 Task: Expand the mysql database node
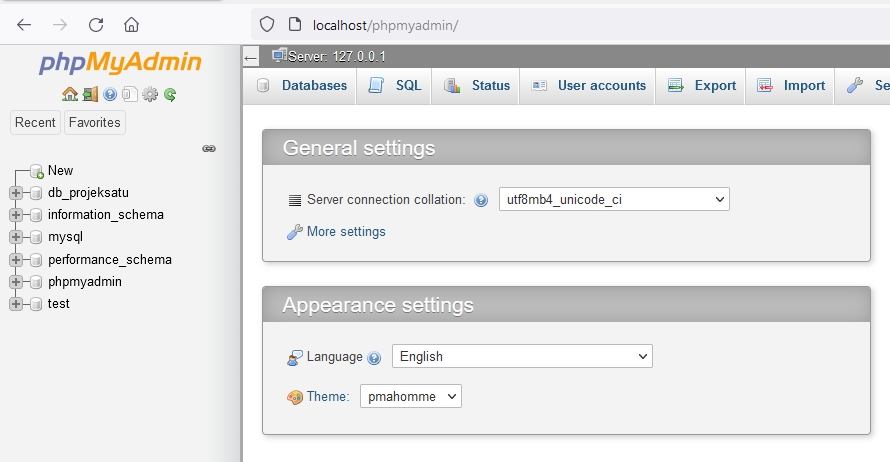tap(16, 237)
